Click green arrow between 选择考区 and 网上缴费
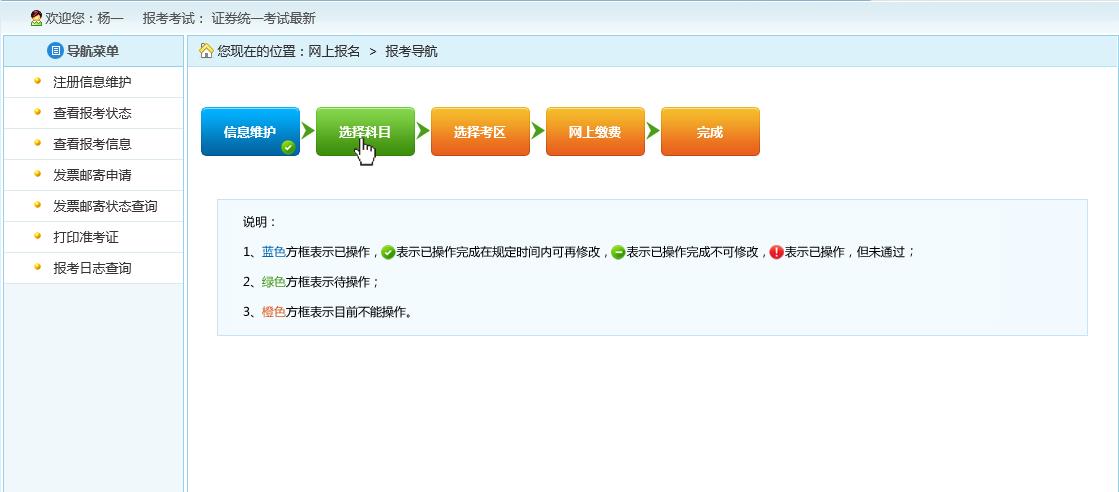This screenshot has width=1119, height=492. point(538,131)
